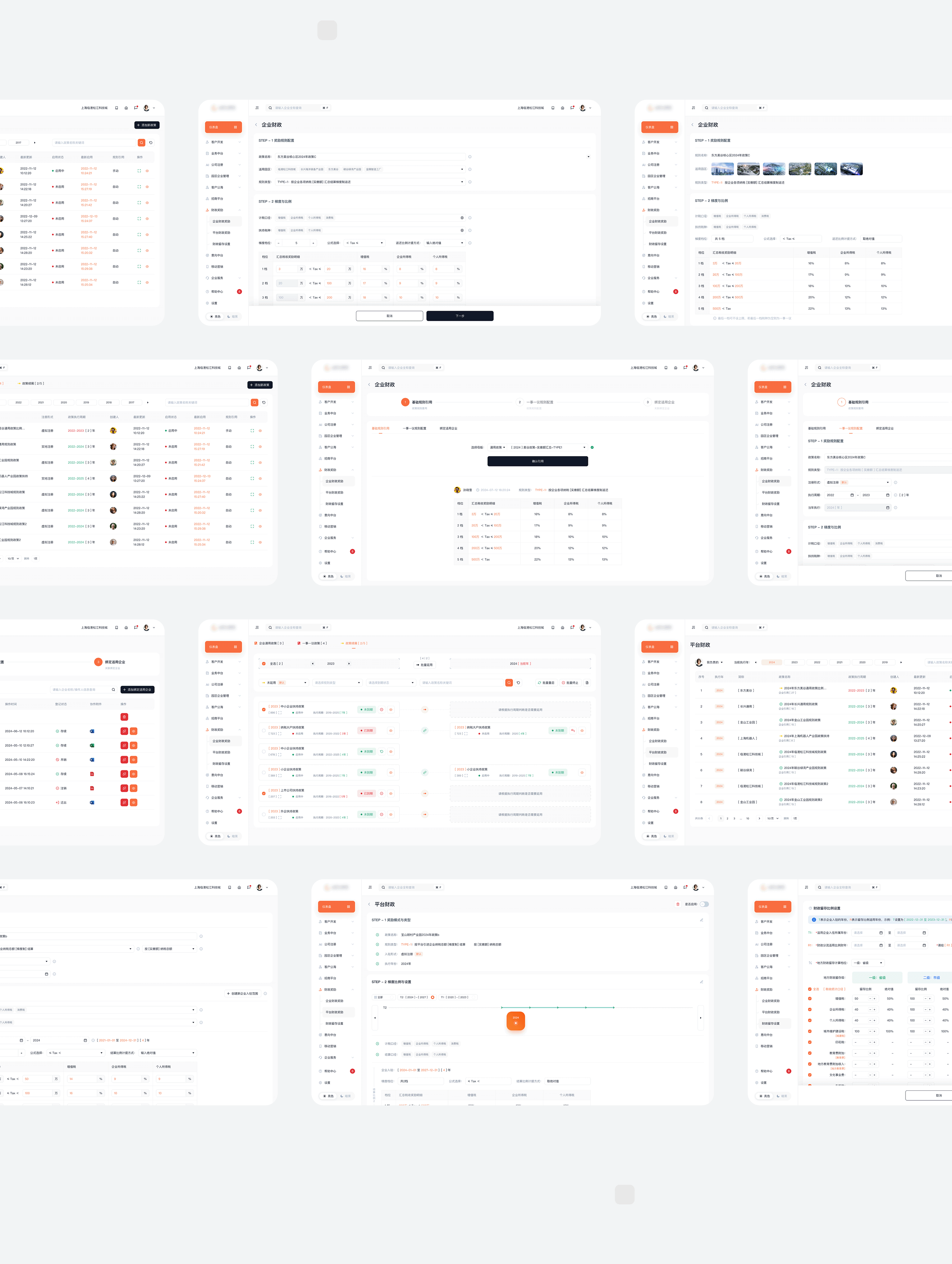Click the 批量重启 refresh icon in the filter row
The width and height of the screenshot is (952, 1264).
pyautogui.click(x=540, y=682)
